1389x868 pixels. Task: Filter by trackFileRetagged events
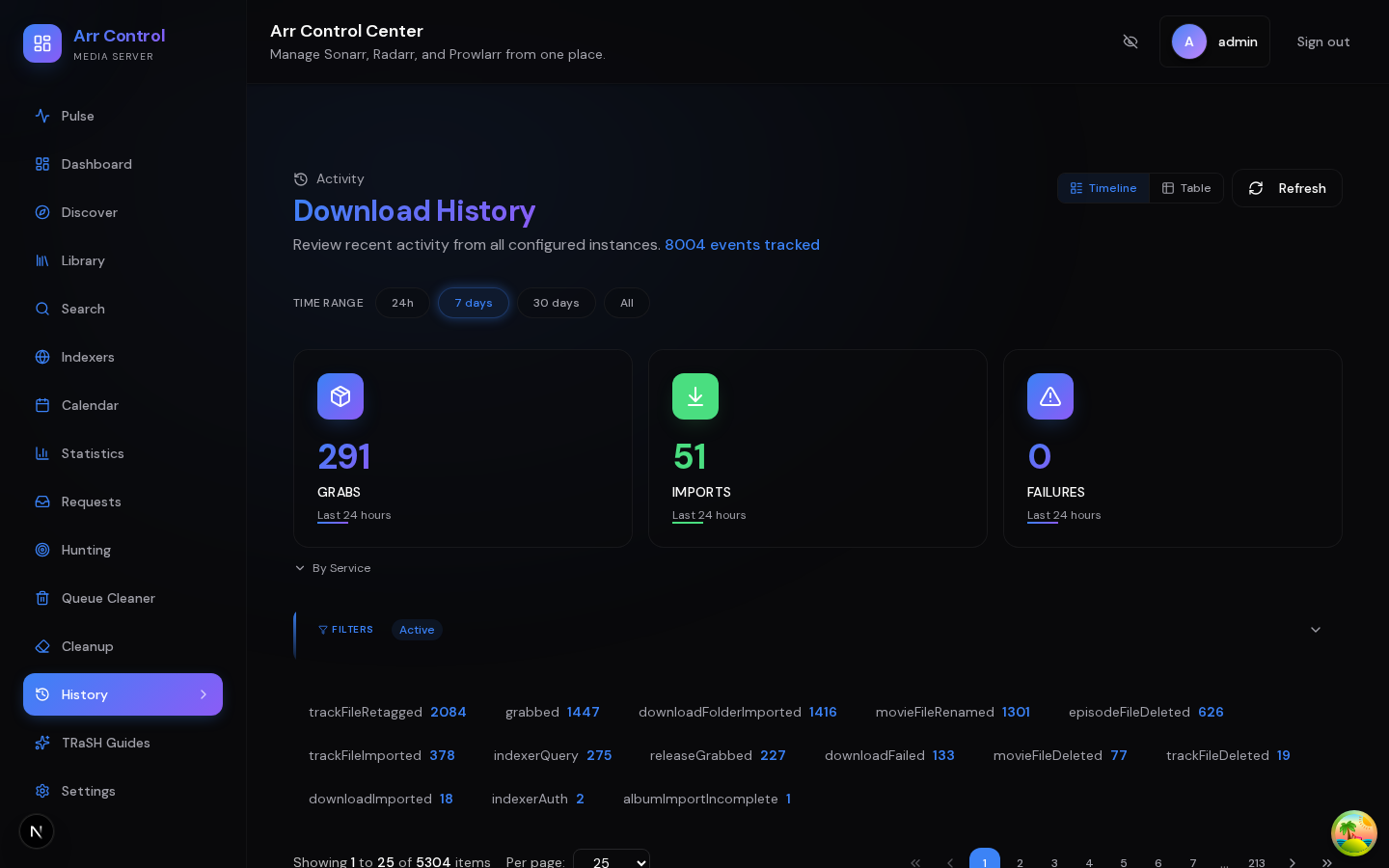388,712
